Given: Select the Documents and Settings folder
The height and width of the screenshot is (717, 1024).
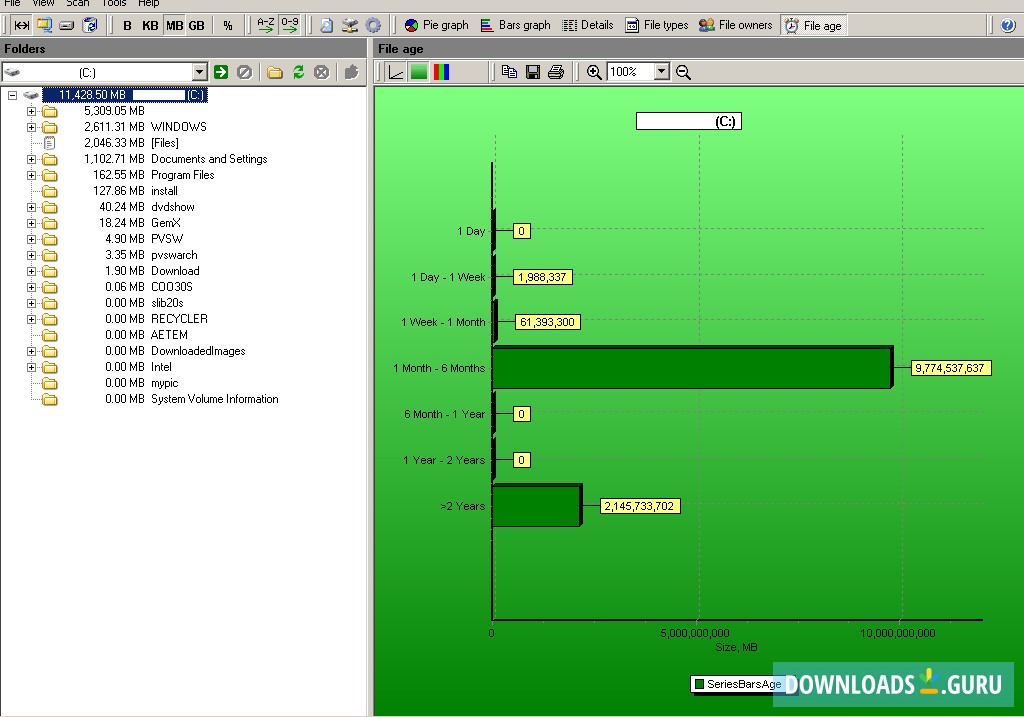Looking at the screenshot, I should click(209, 159).
